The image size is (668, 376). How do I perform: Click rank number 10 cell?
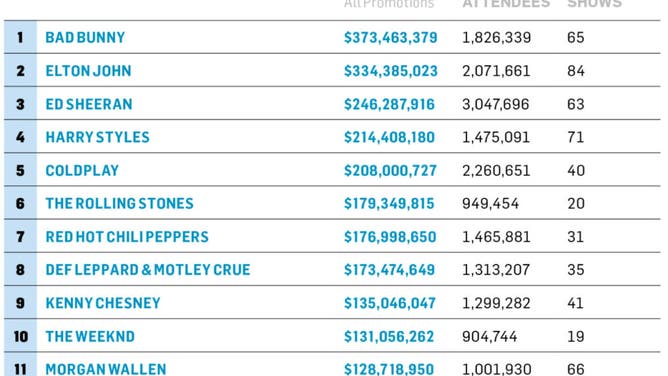20,336
